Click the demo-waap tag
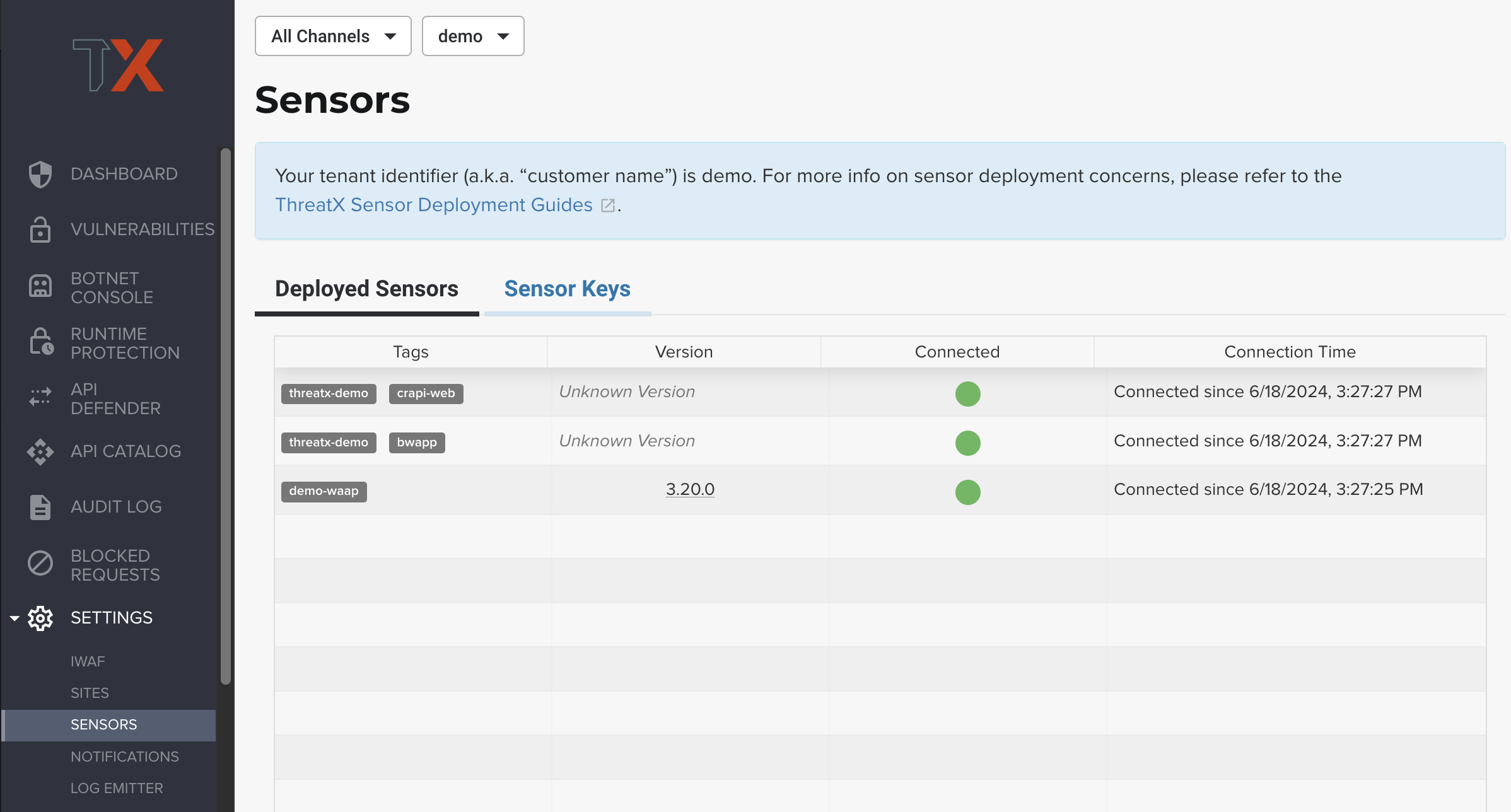Screen dimensions: 1511x812 324,491
